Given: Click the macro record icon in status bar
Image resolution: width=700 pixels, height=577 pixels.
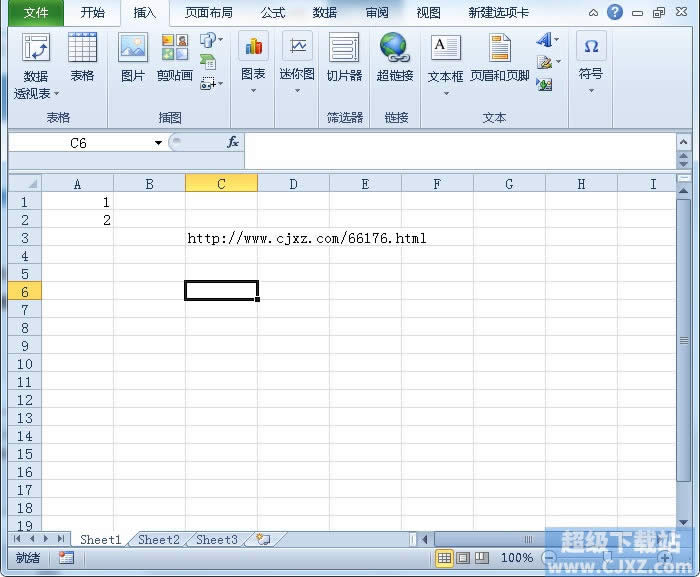Looking at the screenshot, I should click(66, 557).
